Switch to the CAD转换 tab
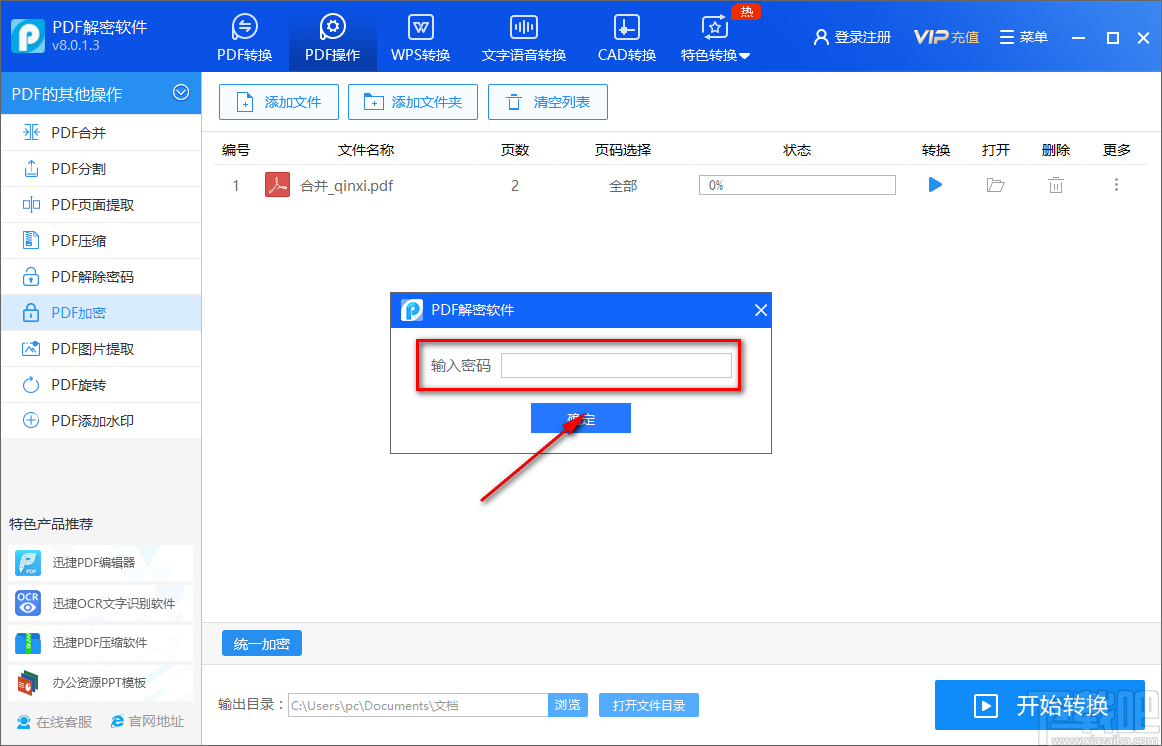The width and height of the screenshot is (1162, 746). pos(627,39)
